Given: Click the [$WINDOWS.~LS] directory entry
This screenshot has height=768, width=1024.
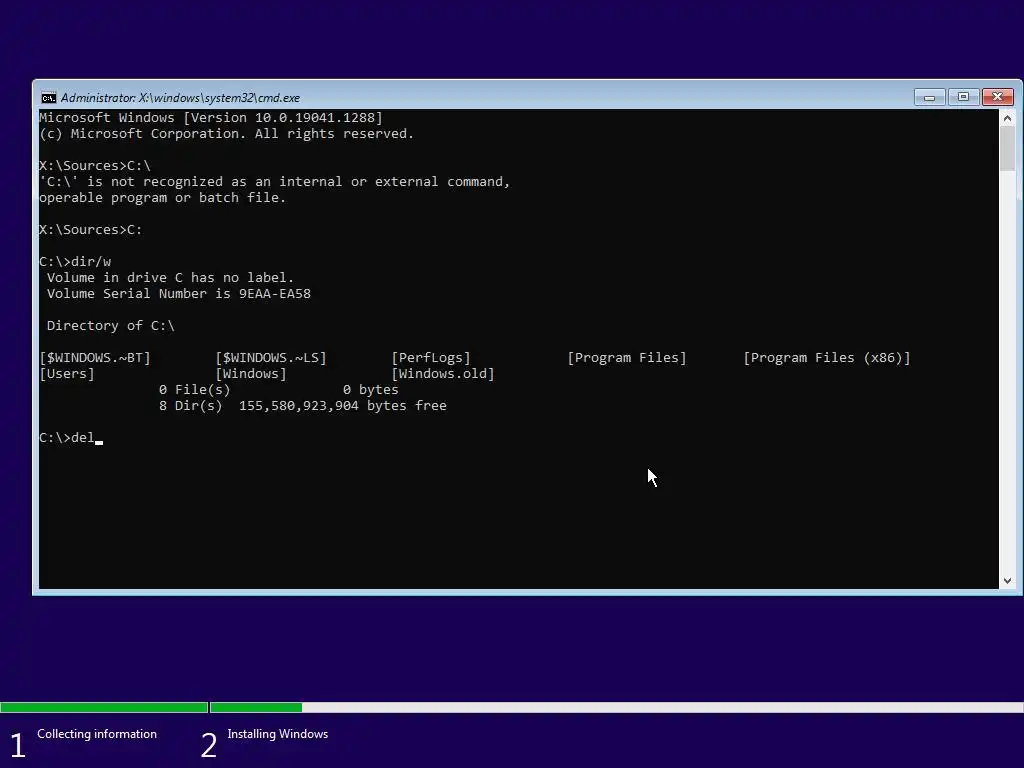Looking at the screenshot, I should (x=271, y=357).
